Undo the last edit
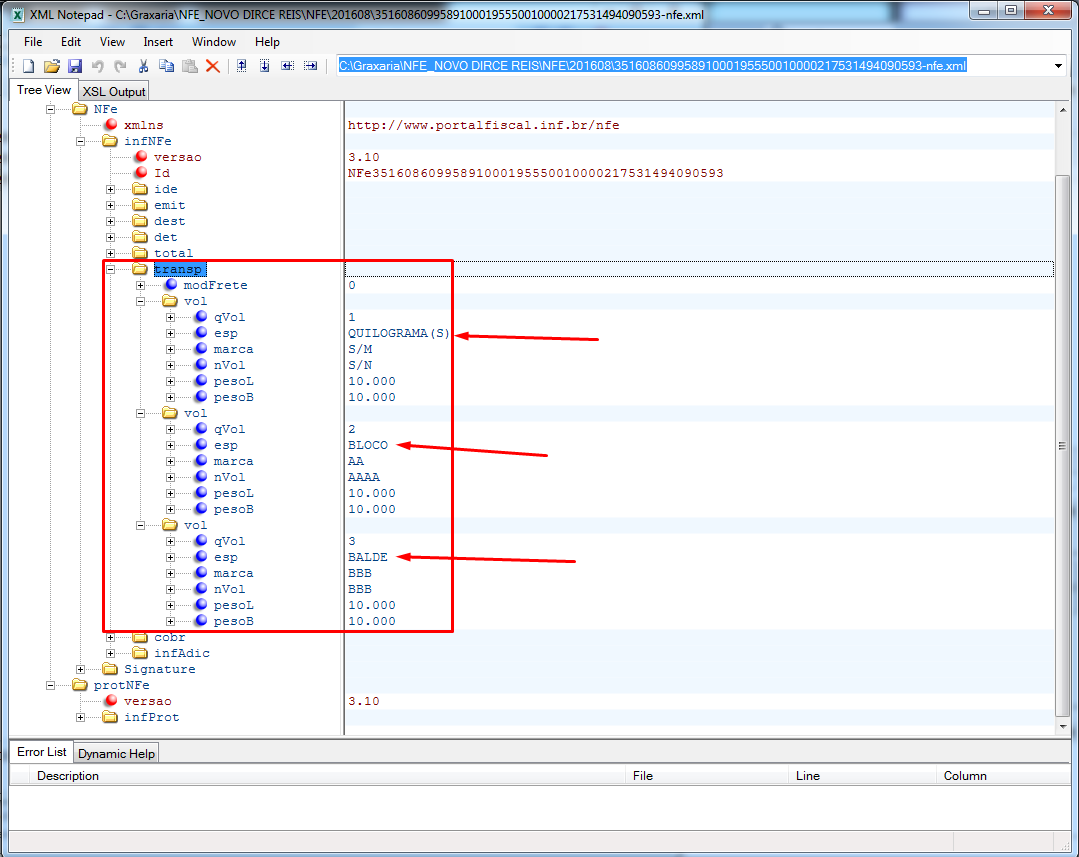 [98, 66]
